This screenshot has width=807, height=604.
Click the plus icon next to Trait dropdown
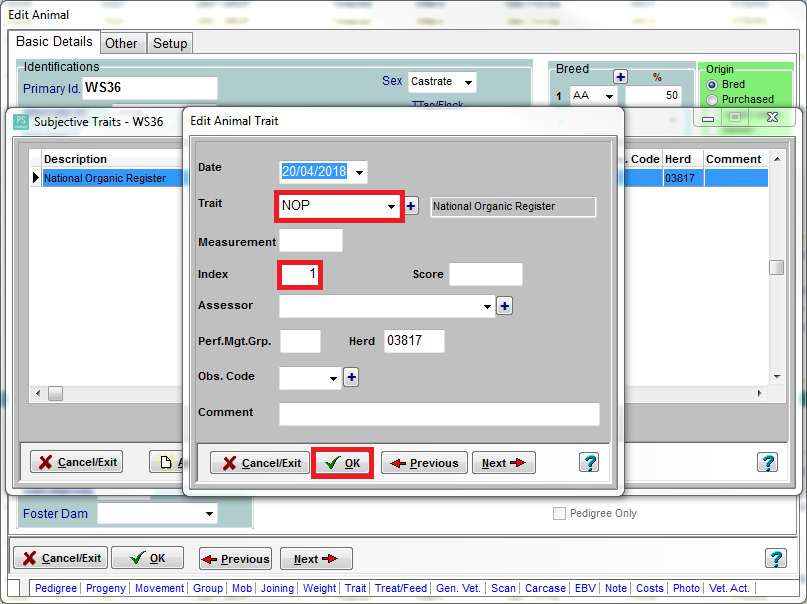coord(411,206)
